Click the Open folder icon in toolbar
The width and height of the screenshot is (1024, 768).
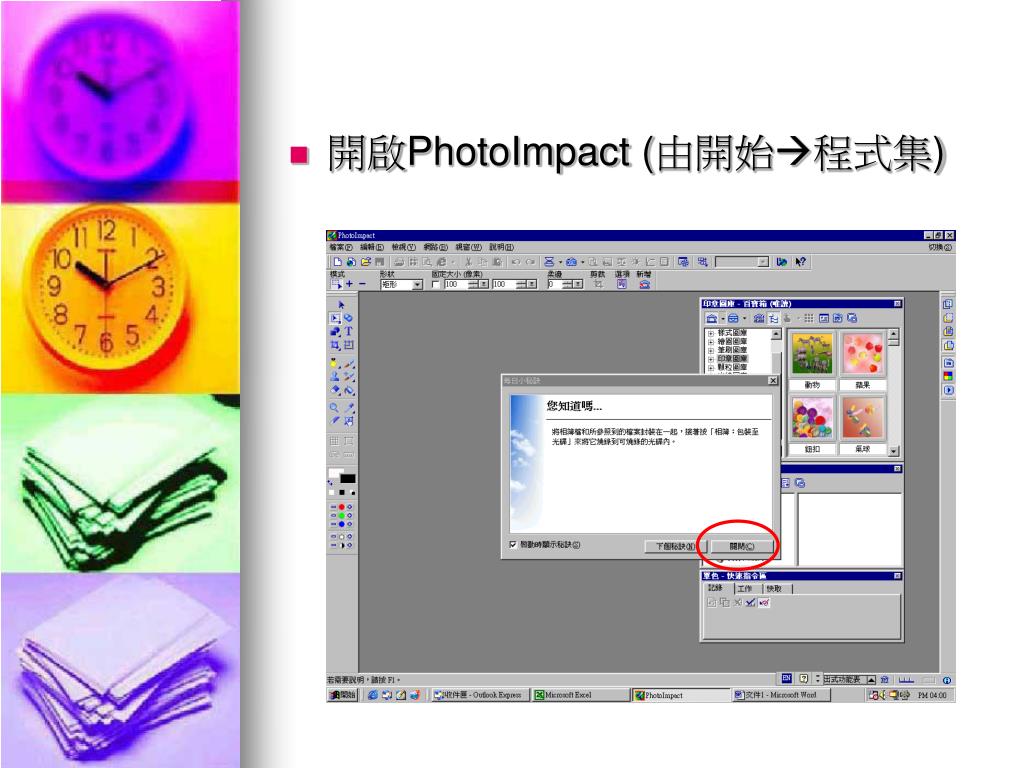[366, 262]
